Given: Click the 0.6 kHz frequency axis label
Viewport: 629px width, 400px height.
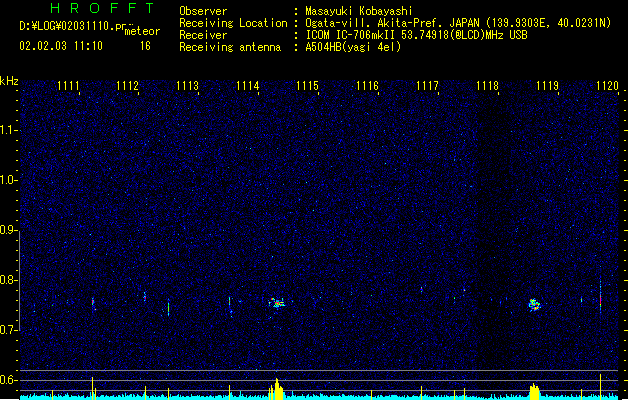Looking at the screenshot, I should point(8,380).
